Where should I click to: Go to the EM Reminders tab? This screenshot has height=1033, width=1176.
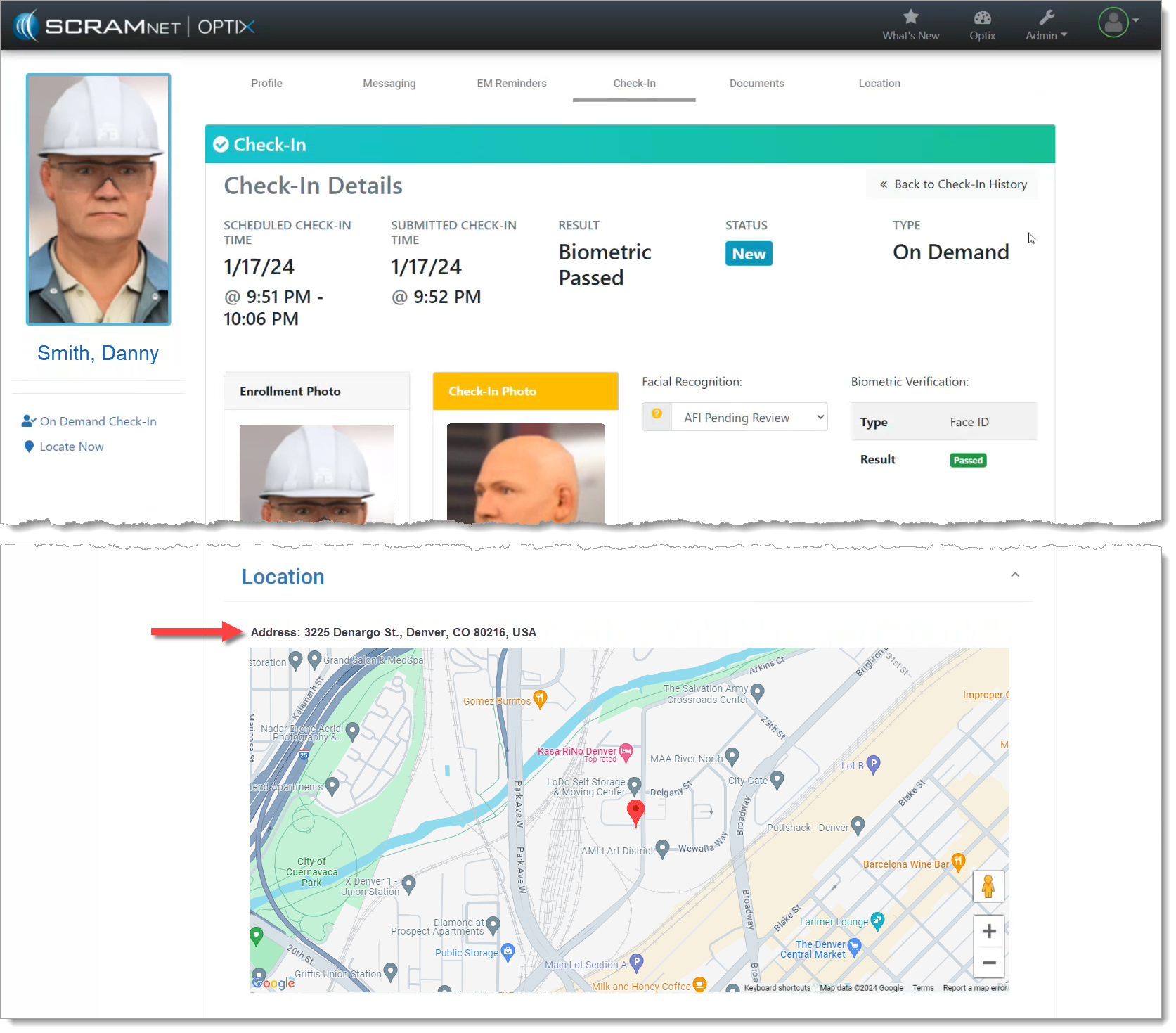[511, 84]
